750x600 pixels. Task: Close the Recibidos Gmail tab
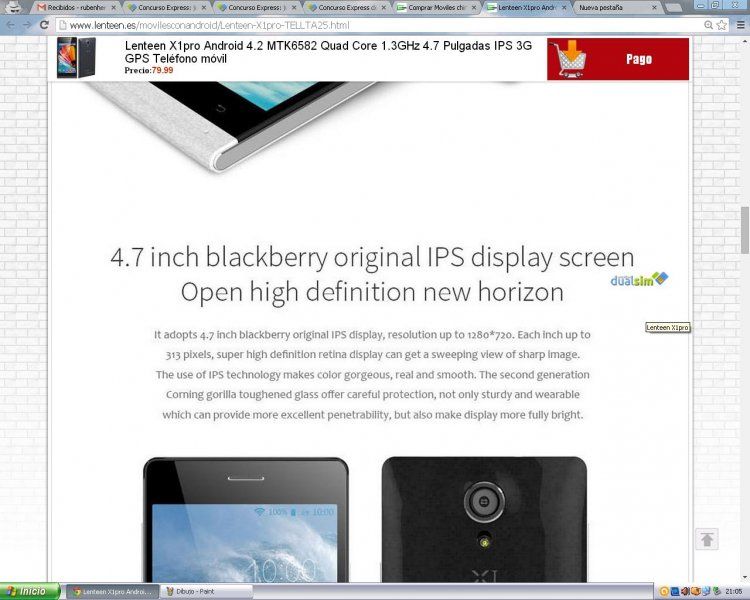(x=113, y=8)
